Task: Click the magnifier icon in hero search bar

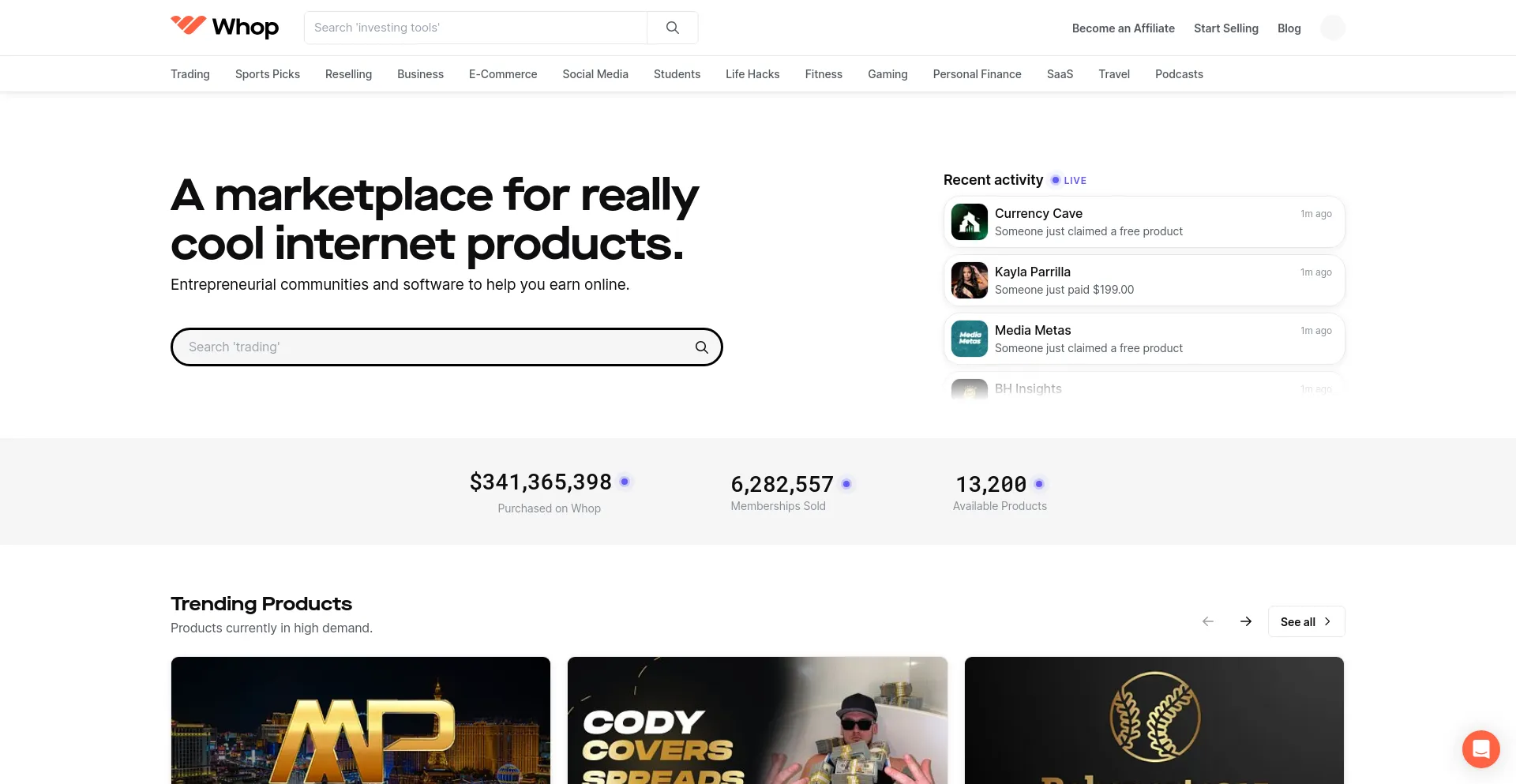Action: [701, 347]
